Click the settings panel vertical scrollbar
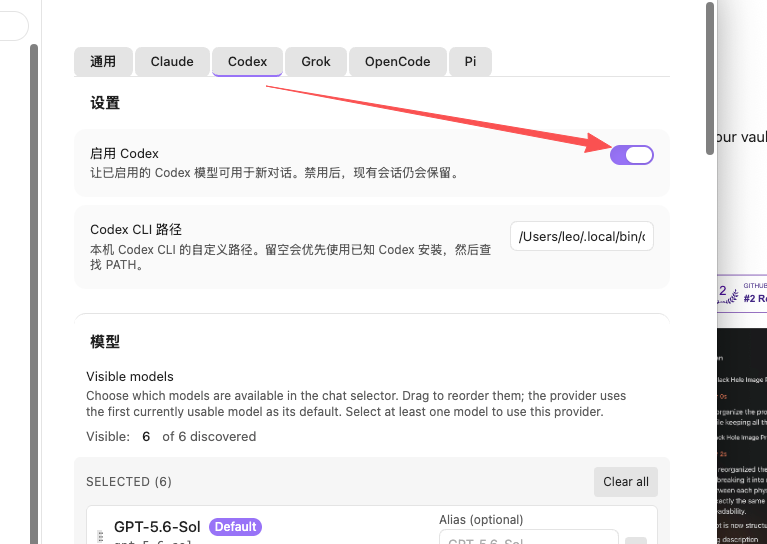 (710, 78)
